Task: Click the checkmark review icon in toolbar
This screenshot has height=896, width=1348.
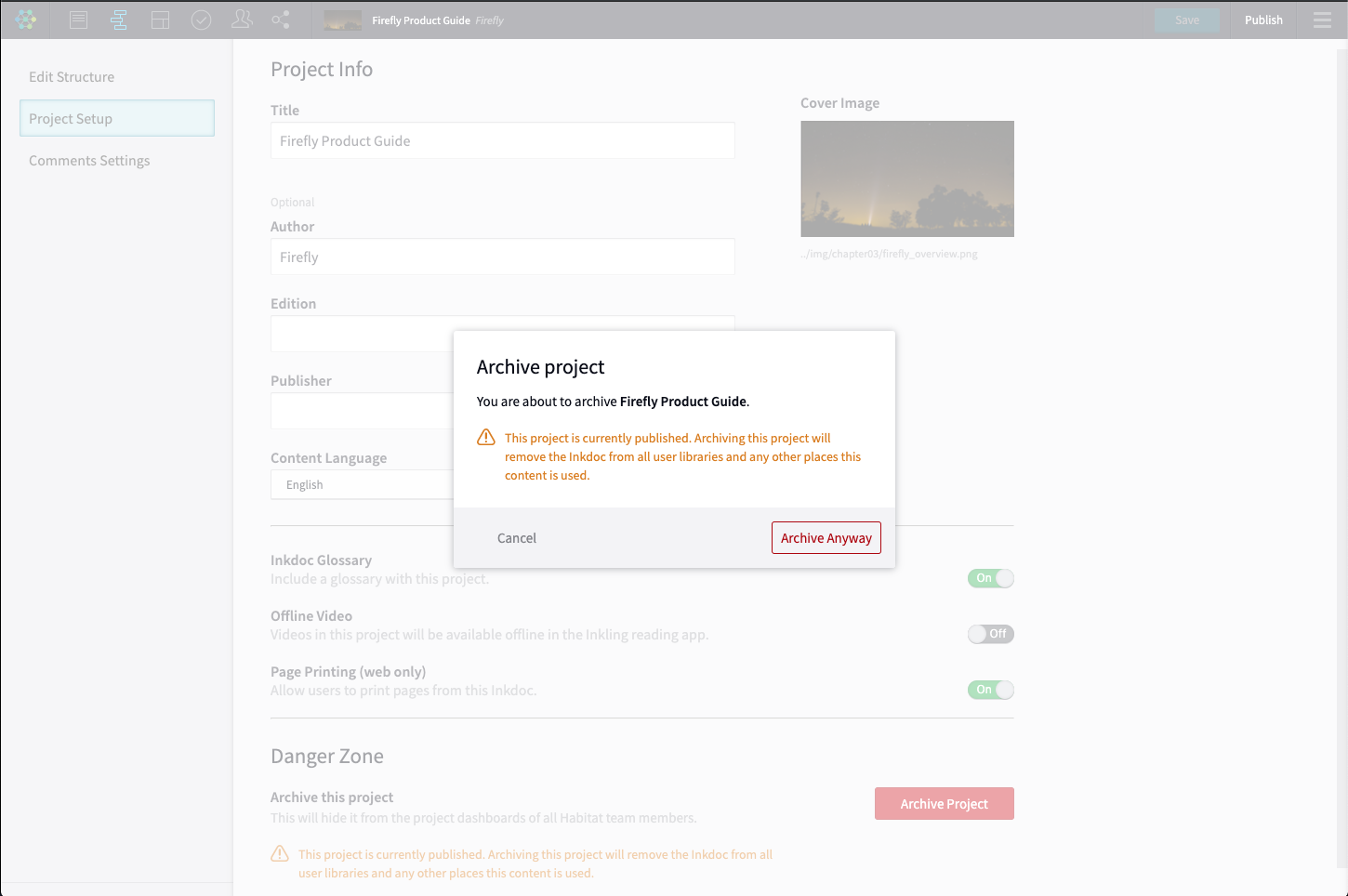Action: [201, 20]
